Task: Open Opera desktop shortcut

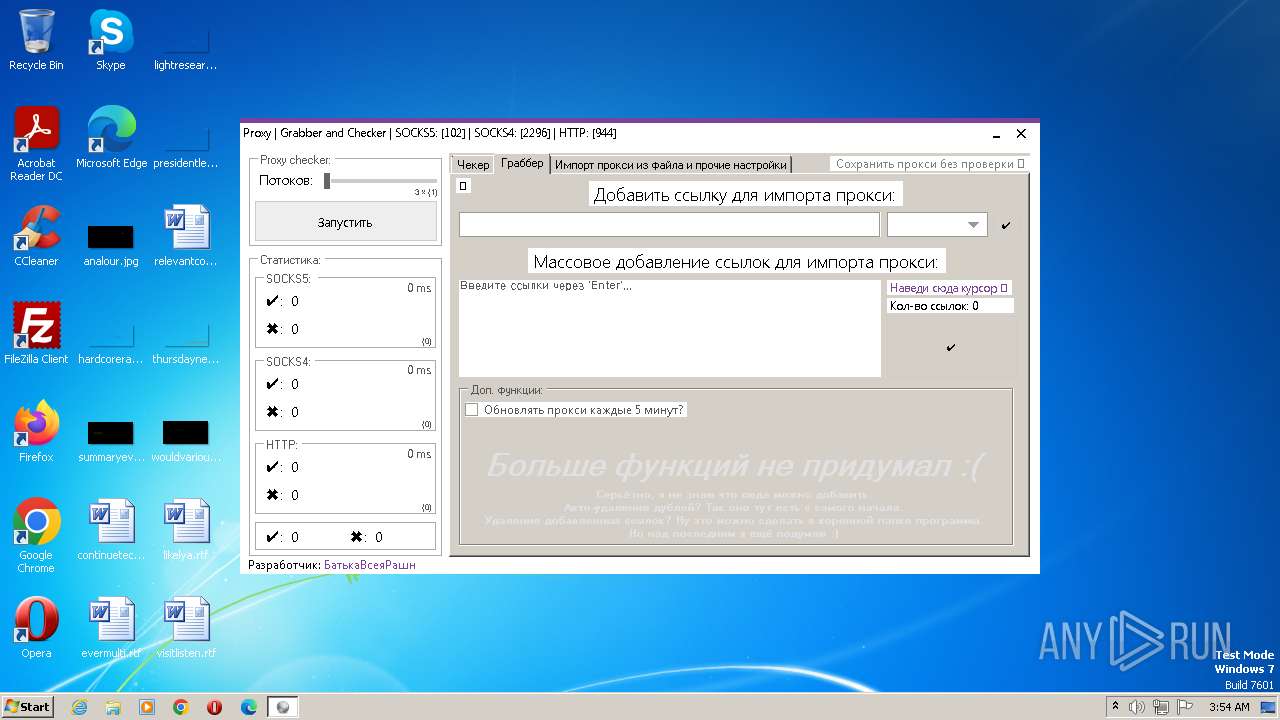Action: tap(36, 627)
